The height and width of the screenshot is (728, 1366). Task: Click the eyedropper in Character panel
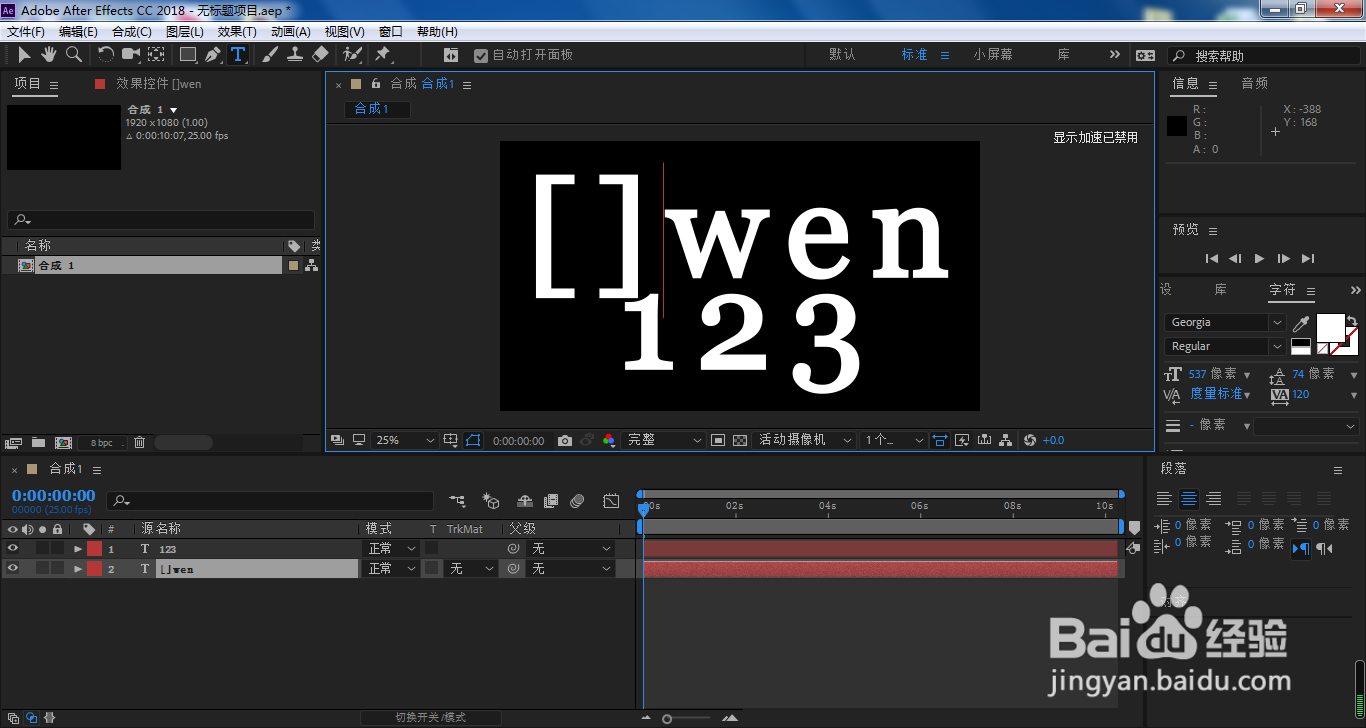tap(1301, 323)
